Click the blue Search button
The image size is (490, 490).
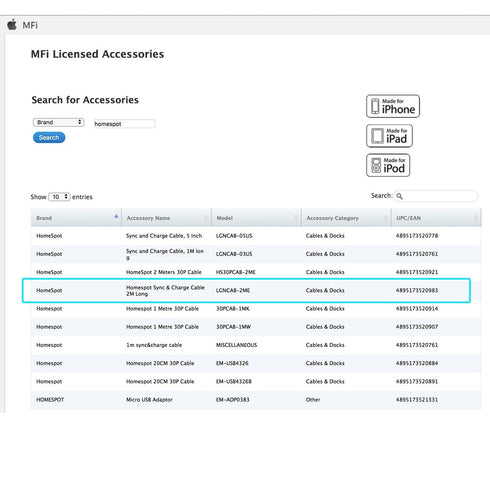point(49,137)
